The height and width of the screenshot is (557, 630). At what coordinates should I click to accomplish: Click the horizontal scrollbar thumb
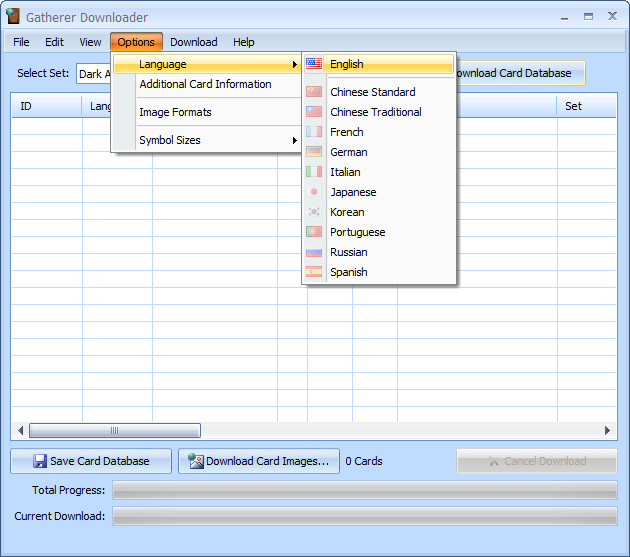pos(114,431)
